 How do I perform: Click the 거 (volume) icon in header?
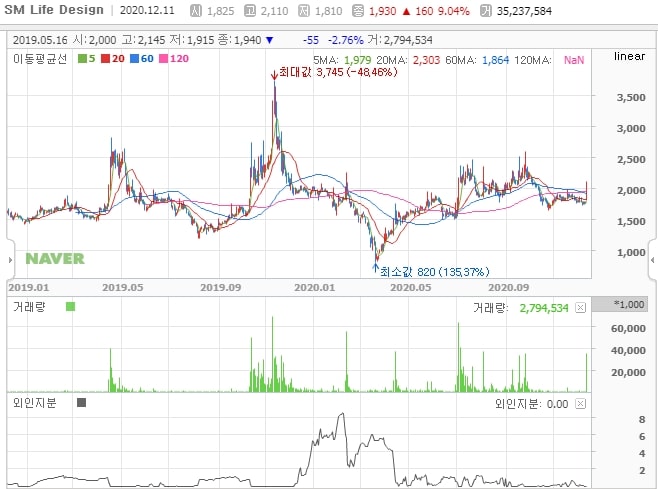486,11
